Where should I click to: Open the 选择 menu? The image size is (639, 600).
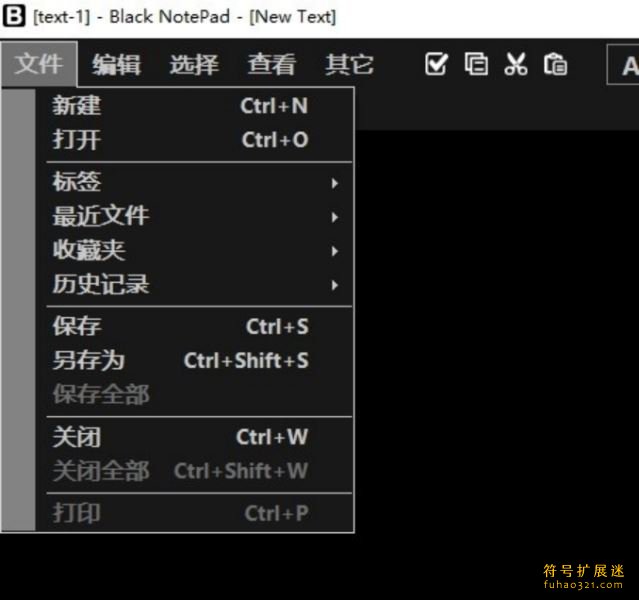click(194, 64)
